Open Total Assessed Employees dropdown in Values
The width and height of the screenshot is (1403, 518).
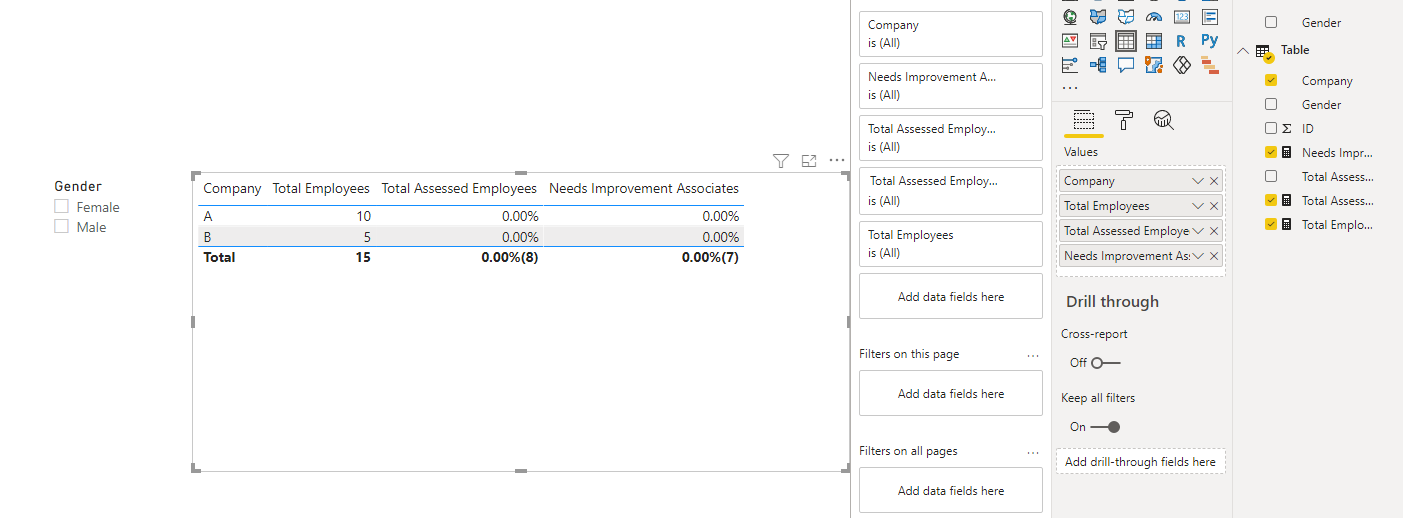click(1198, 231)
